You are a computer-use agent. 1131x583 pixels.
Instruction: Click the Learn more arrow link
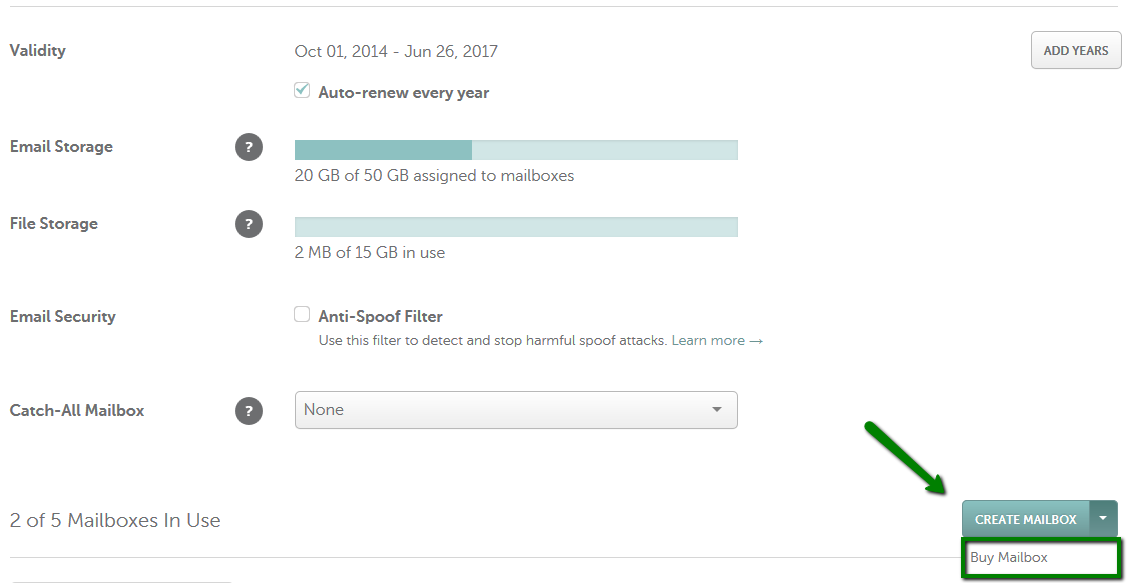pos(717,341)
